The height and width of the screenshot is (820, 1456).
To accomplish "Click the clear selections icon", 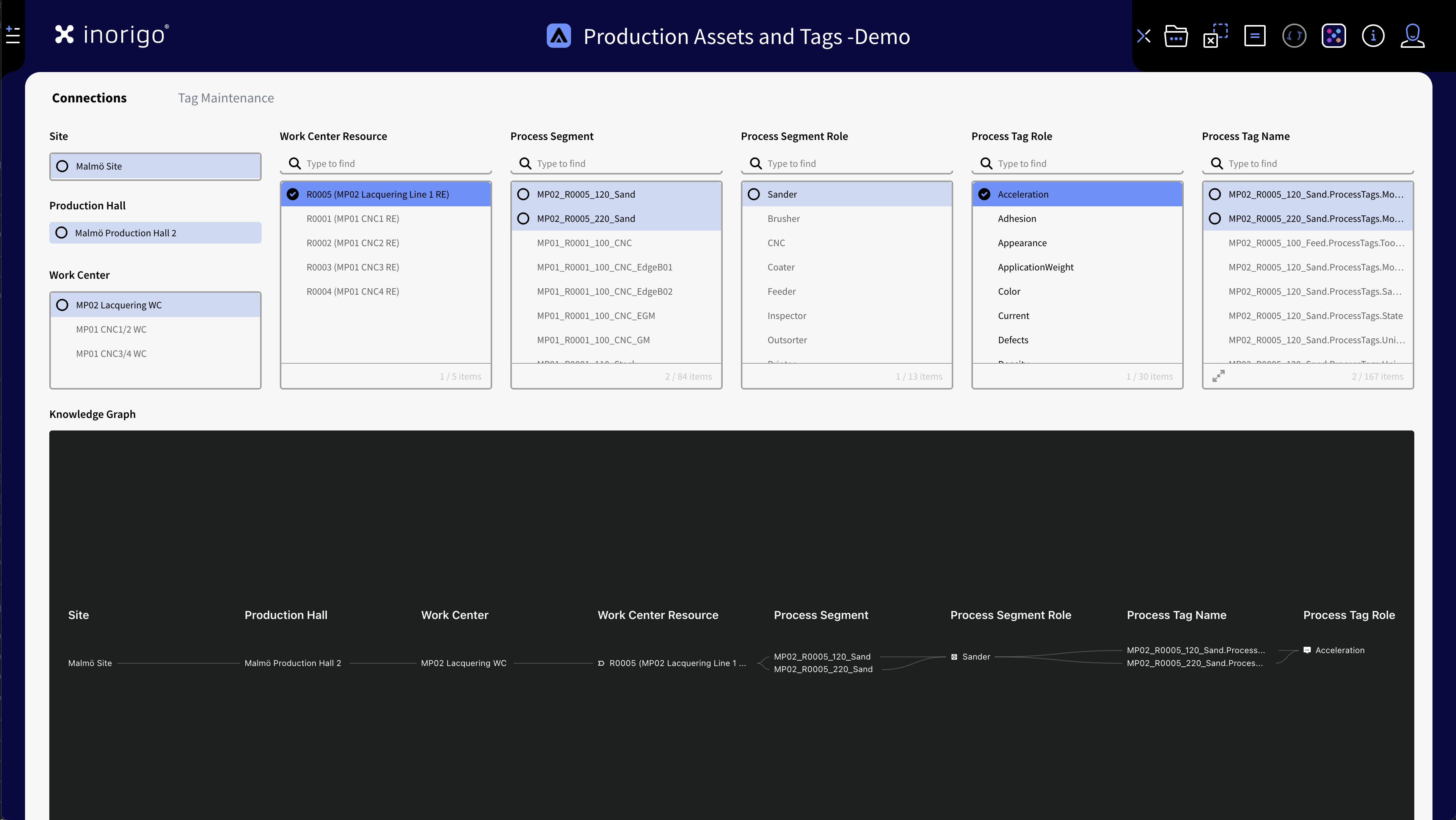I will [1215, 36].
